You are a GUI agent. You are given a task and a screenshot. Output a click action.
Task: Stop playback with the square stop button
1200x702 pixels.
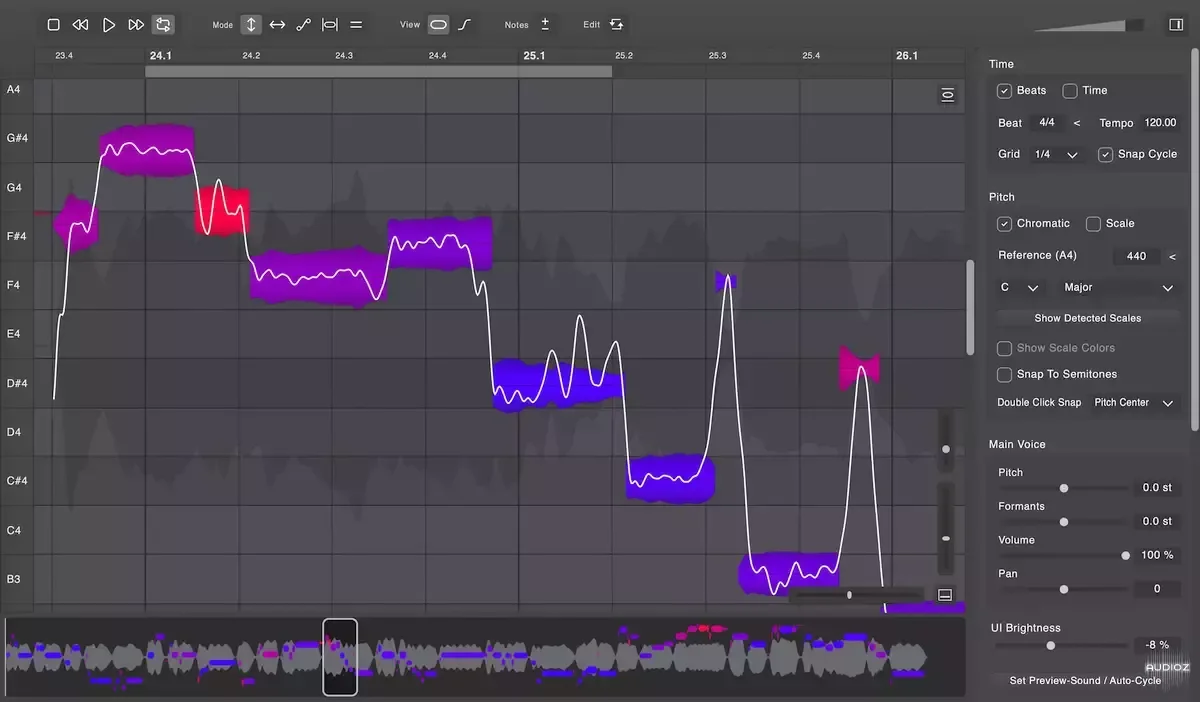click(54, 24)
